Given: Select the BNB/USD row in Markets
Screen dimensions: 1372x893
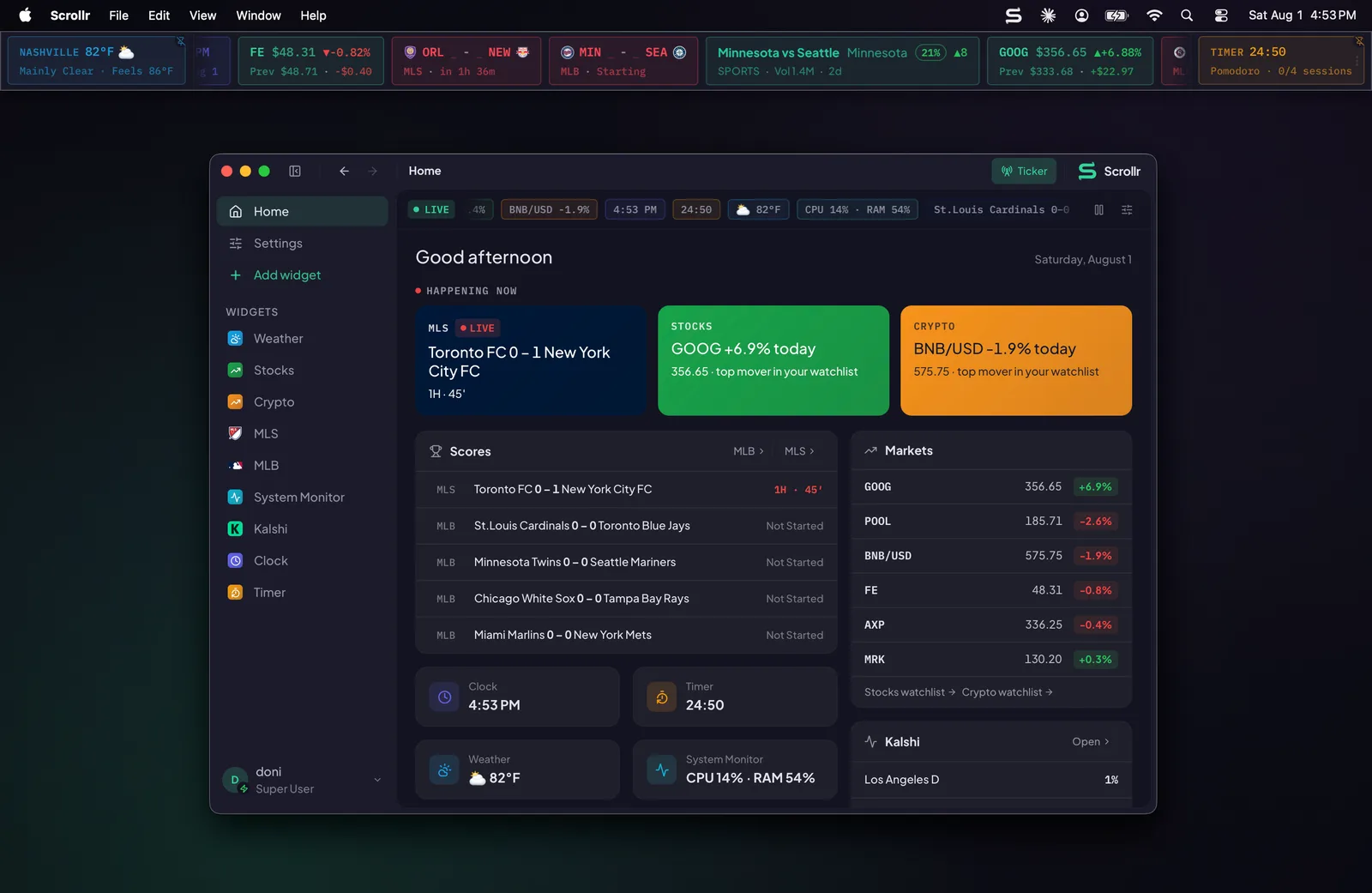Looking at the screenshot, I should (x=991, y=556).
